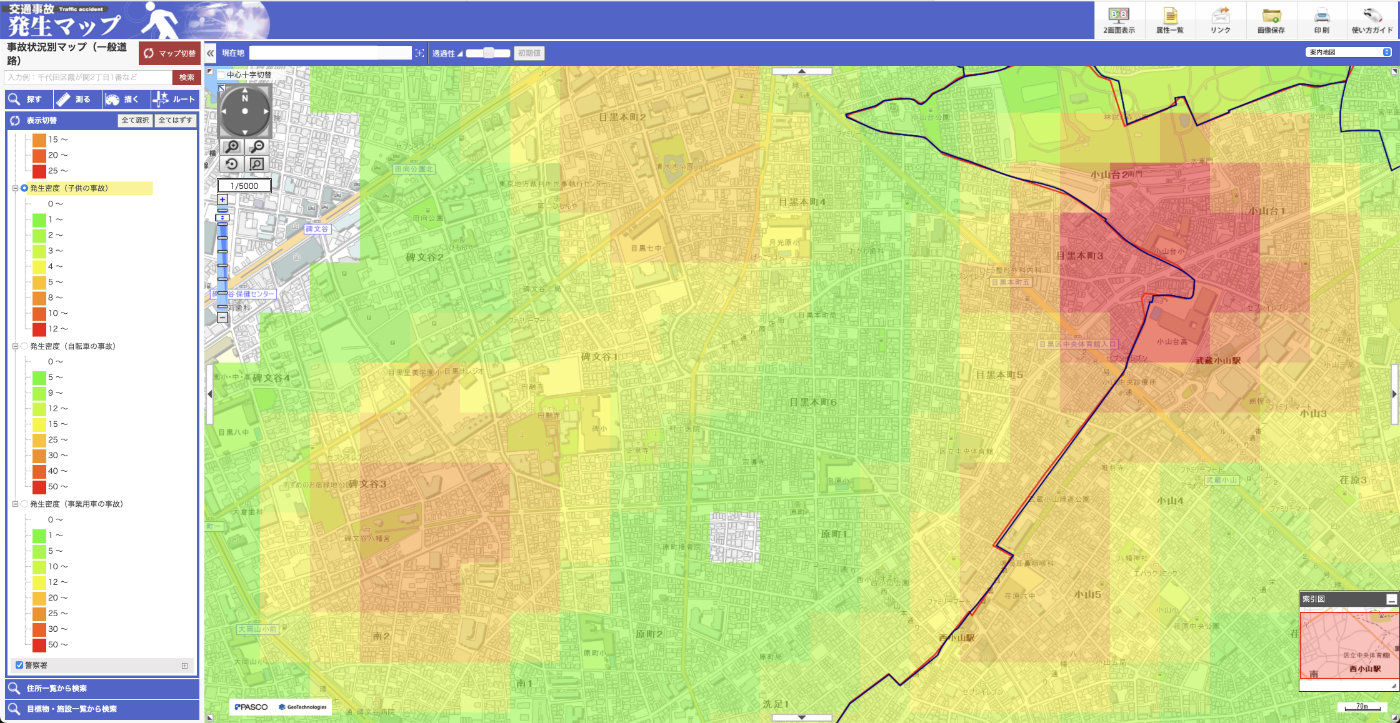
Task: Click the GeoTechnologies logo
Action: [x=301, y=707]
